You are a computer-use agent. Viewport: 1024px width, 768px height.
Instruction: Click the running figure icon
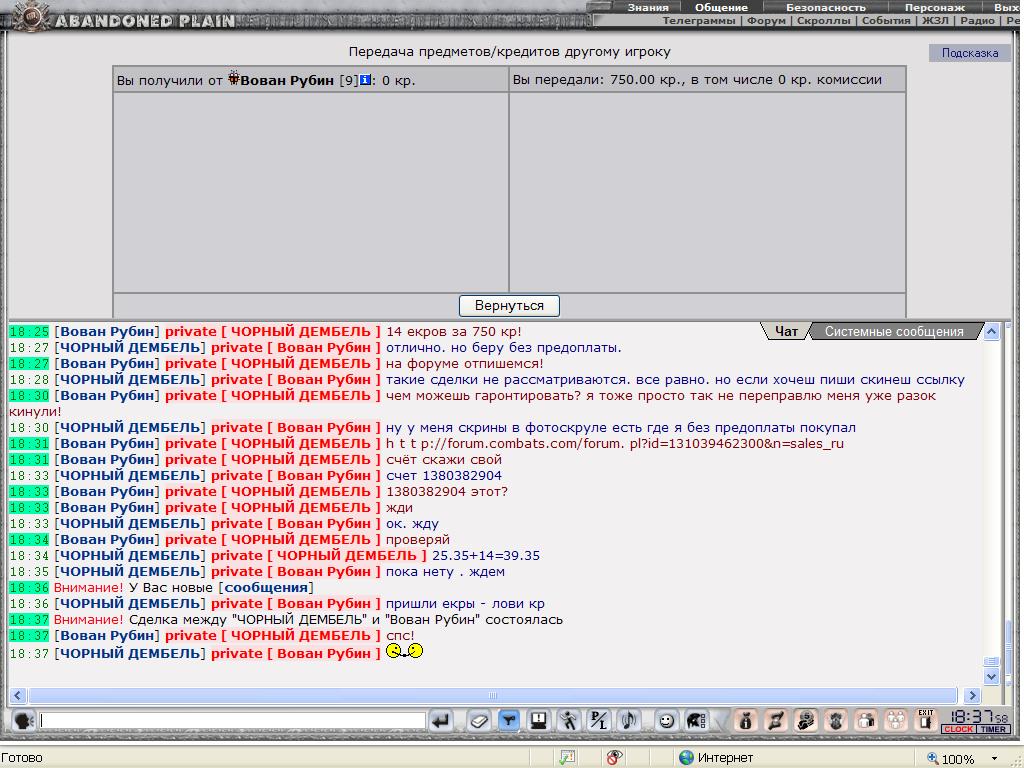click(569, 721)
